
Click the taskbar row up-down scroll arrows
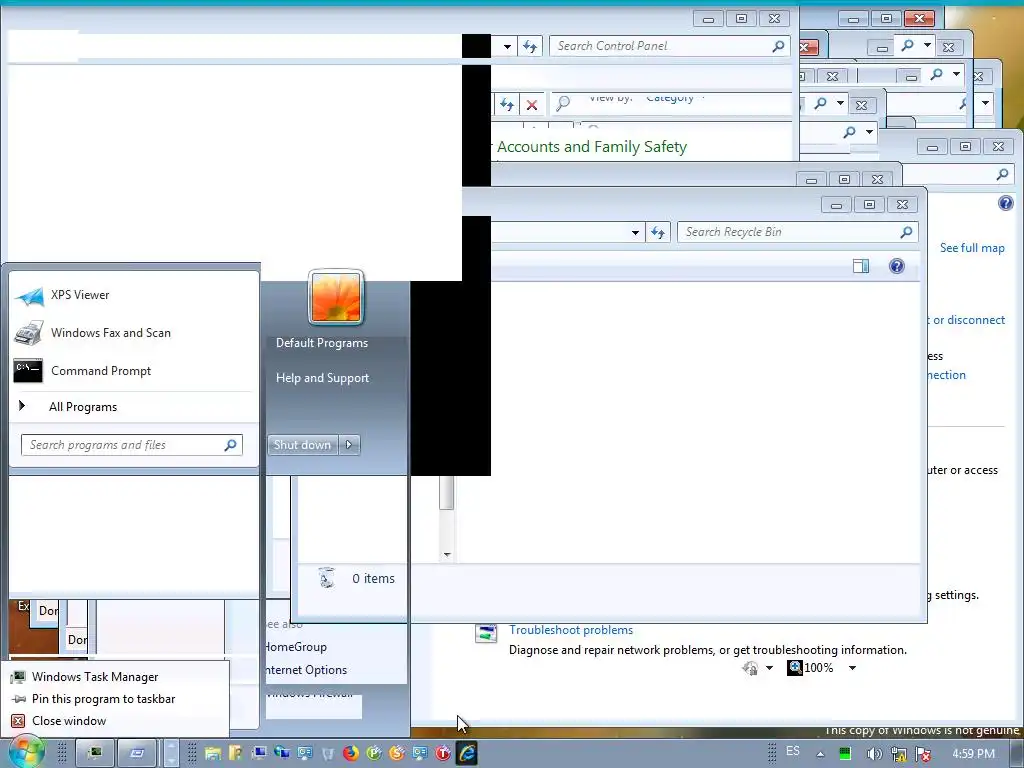[x=170, y=753]
